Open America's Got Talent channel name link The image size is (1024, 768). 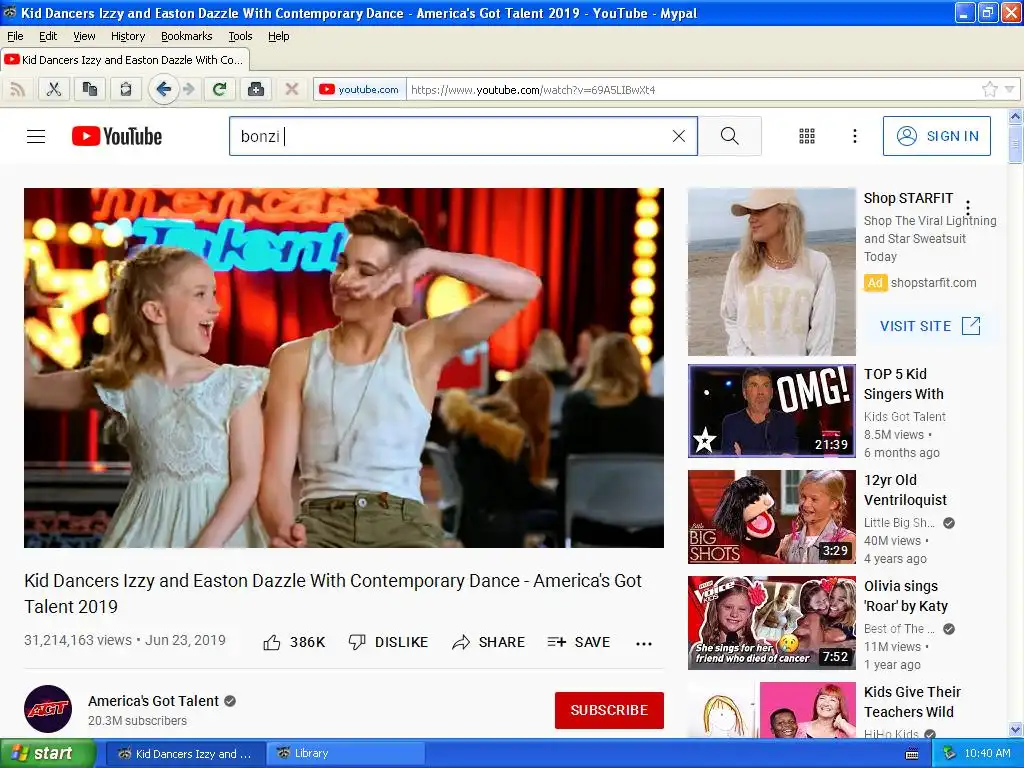pos(153,701)
